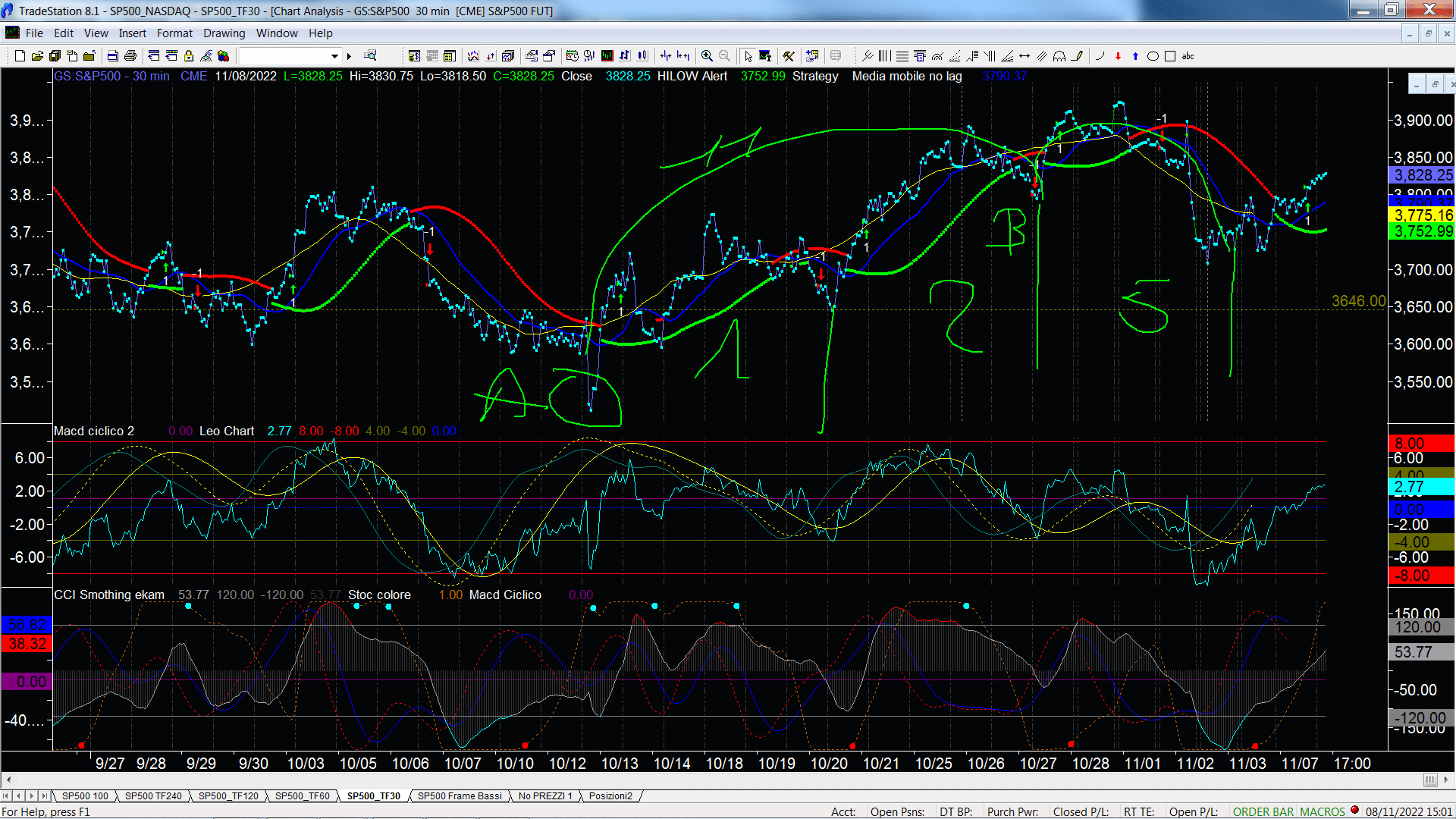Click the expand bar spacing icon
Screen dimensions: 1456x819
pos(683,56)
